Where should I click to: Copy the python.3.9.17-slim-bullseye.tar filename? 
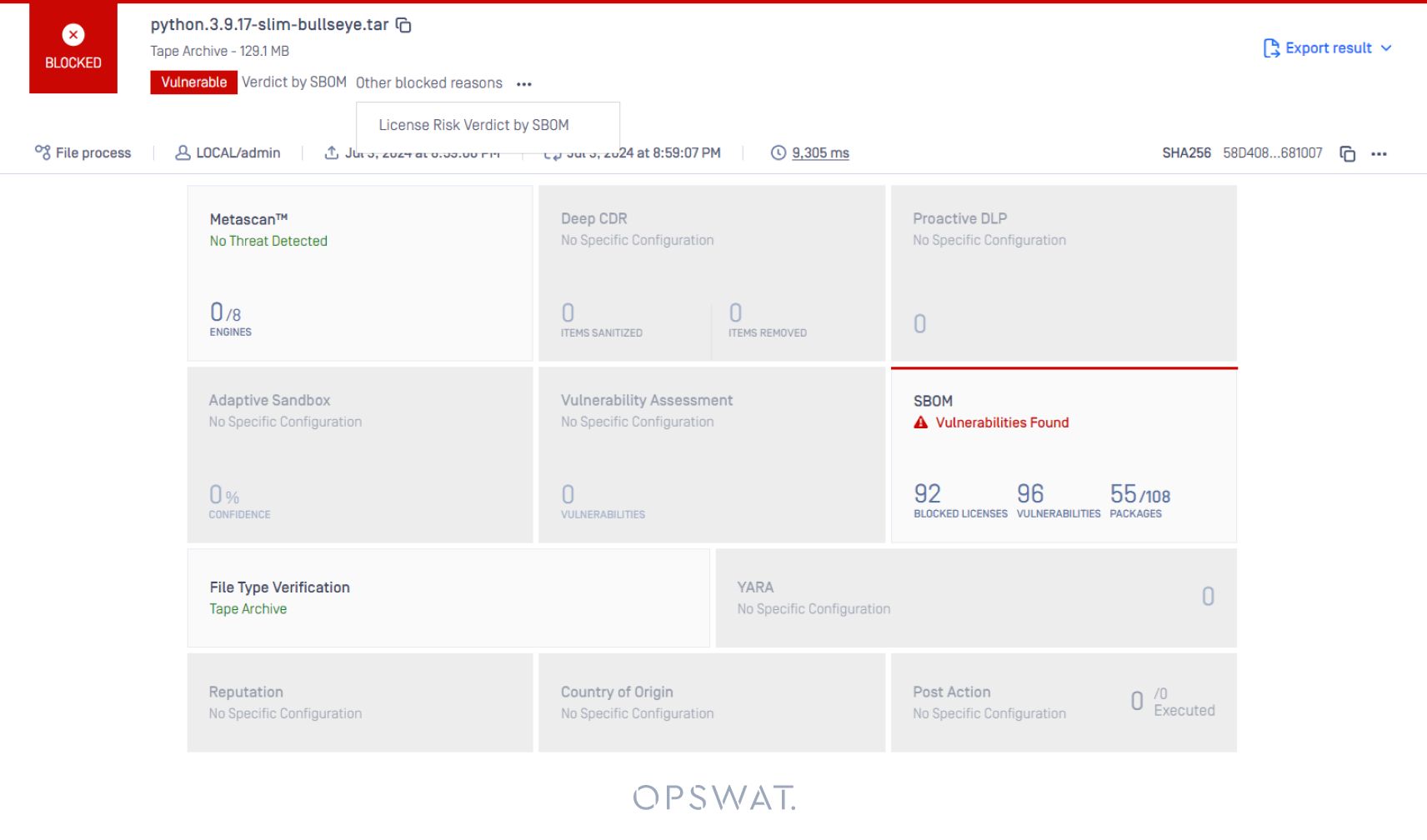click(403, 25)
